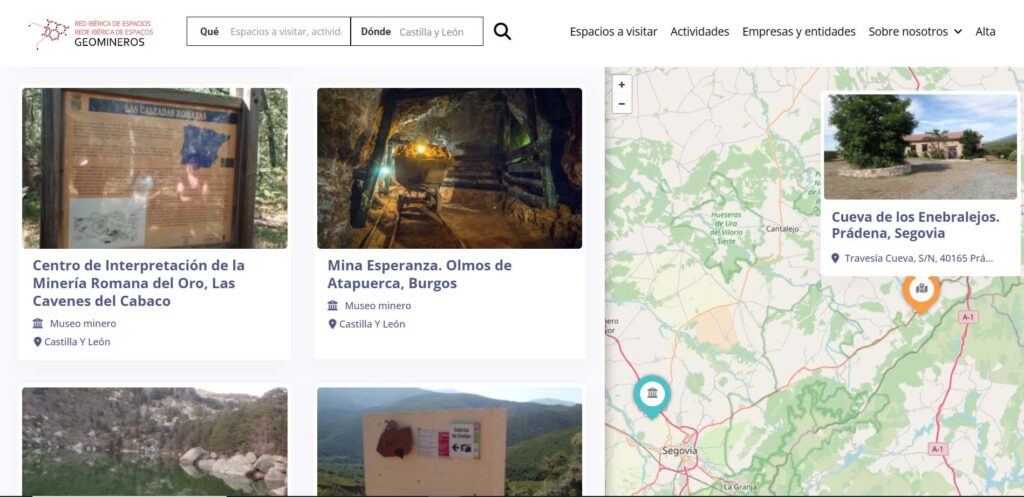Click the Segovia city label on map
Viewport: 1024px width, 497px height.
pyautogui.click(x=679, y=451)
